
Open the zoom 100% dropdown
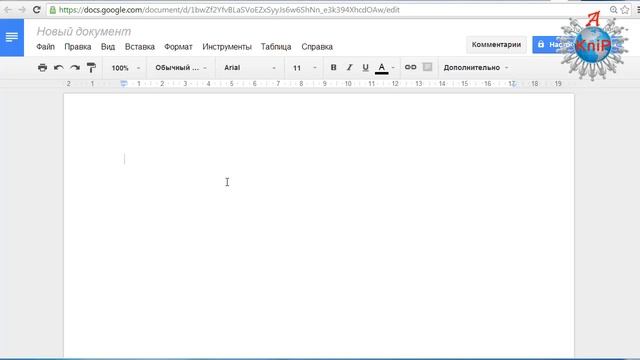pos(126,68)
